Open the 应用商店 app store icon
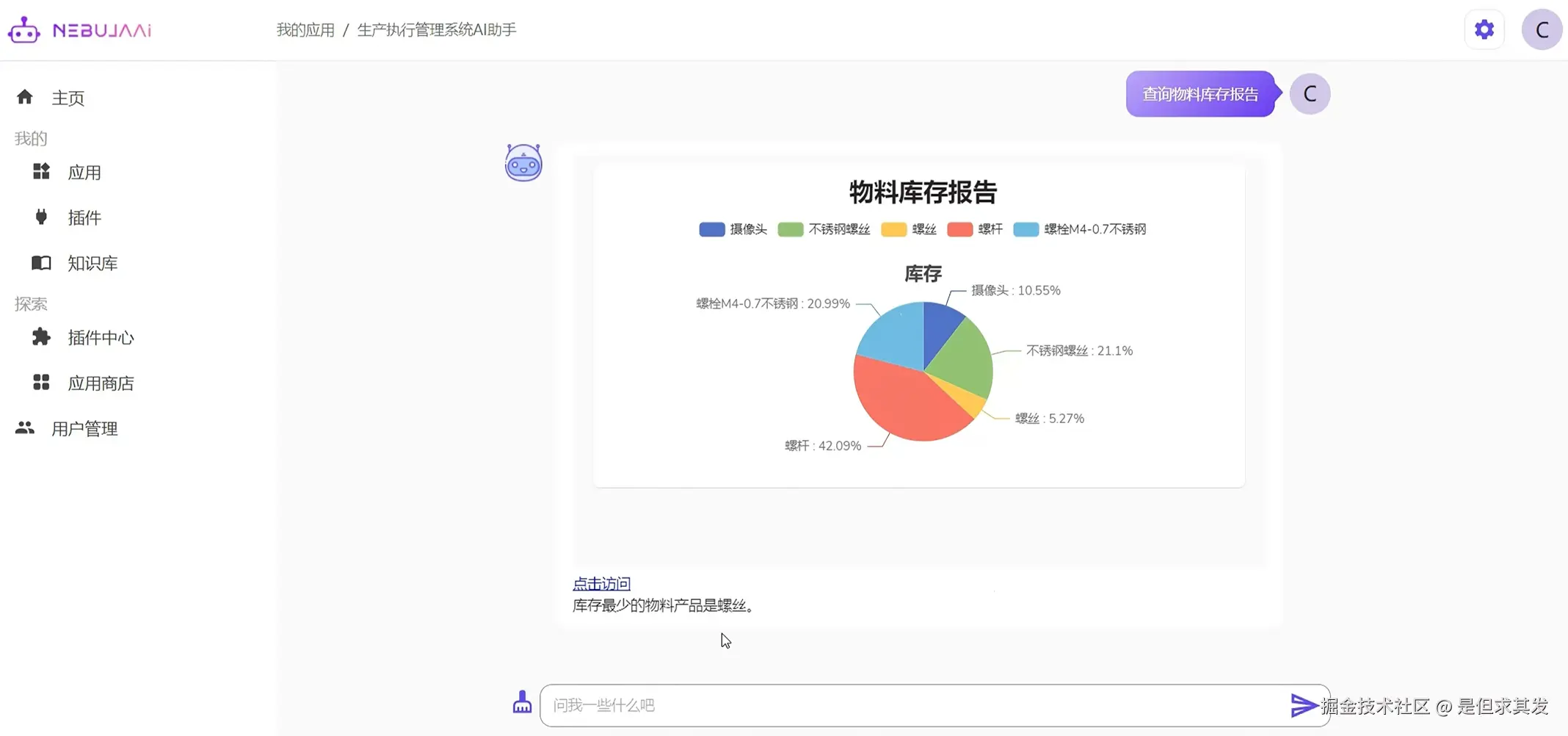This screenshot has height=736, width=1568. click(40, 383)
